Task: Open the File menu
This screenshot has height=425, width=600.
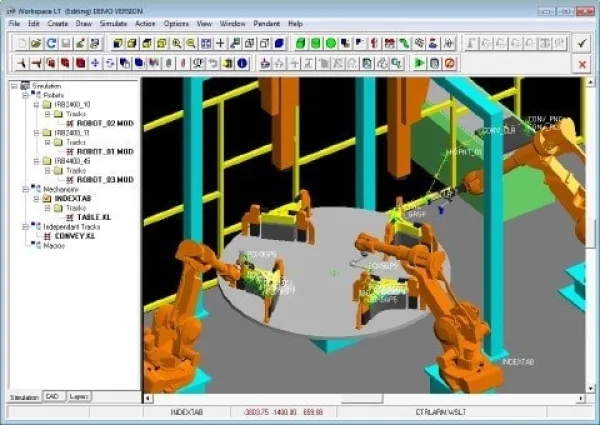Action: (x=14, y=24)
